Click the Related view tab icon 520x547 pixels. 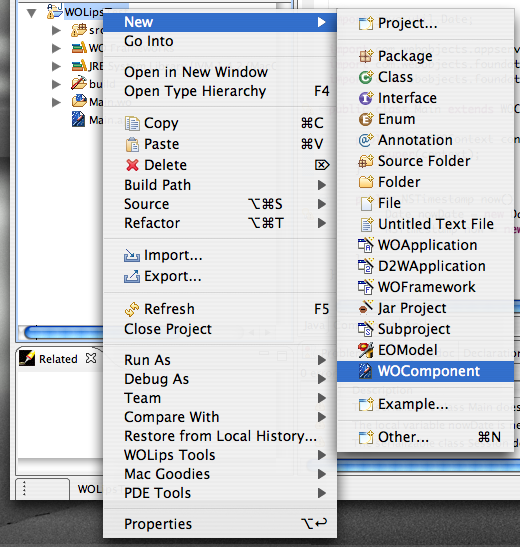tap(27, 358)
